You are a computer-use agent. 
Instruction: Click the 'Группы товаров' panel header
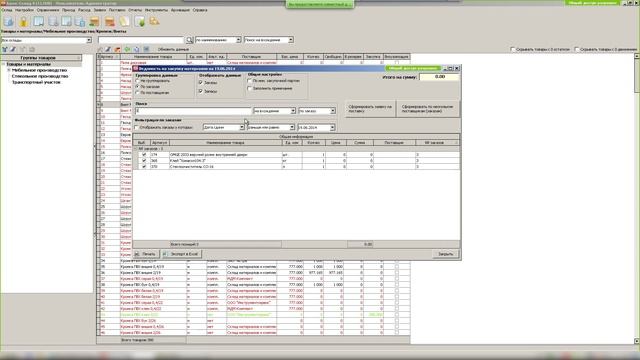41,58
